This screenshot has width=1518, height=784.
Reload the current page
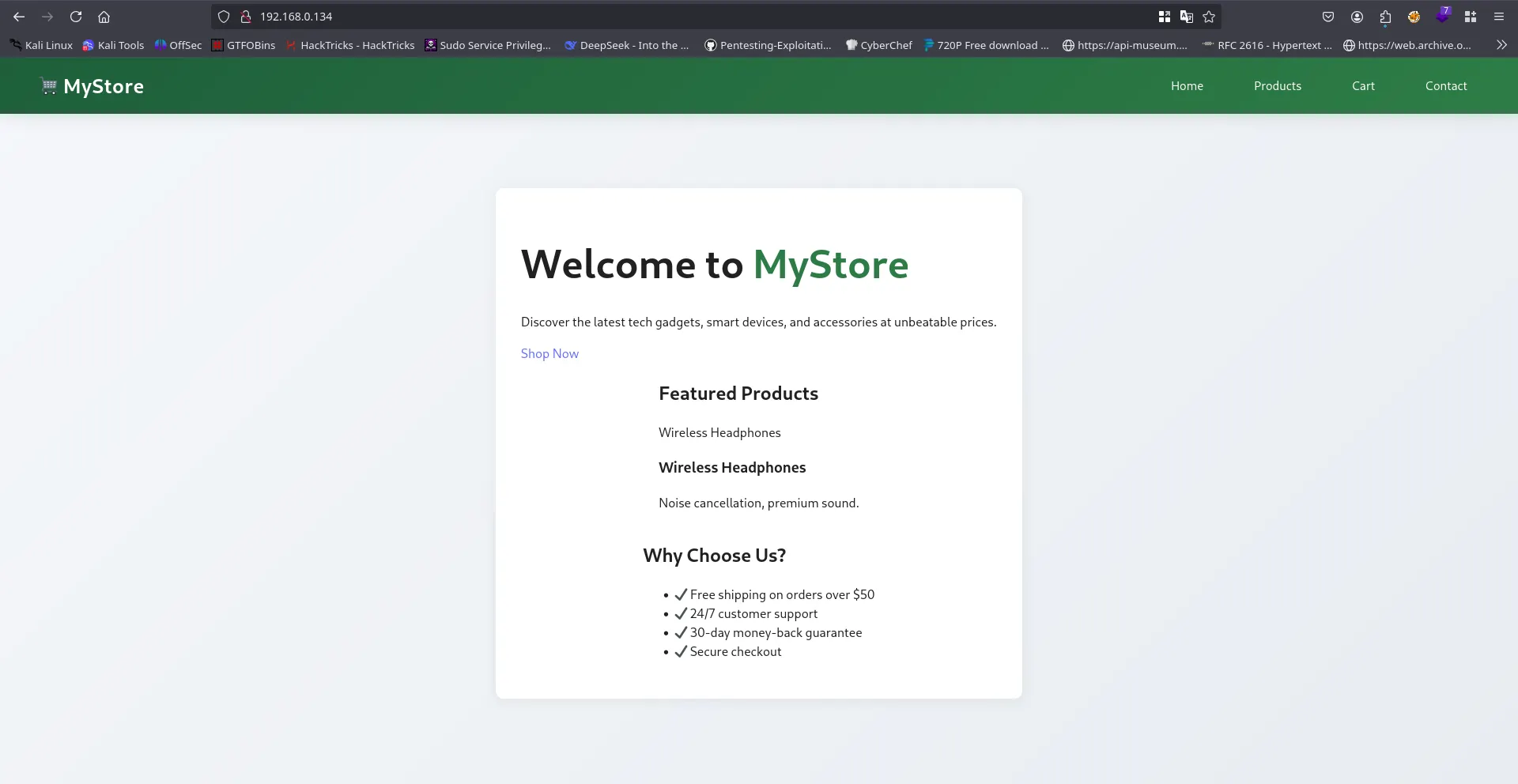(x=76, y=17)
